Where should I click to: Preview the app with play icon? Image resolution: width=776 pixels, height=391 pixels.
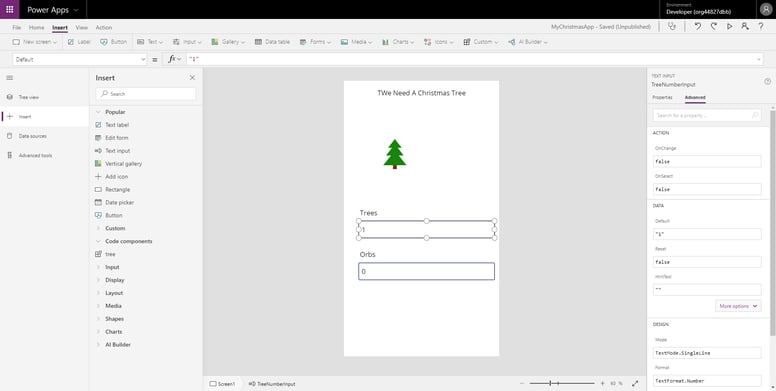(x=729, y=27)
